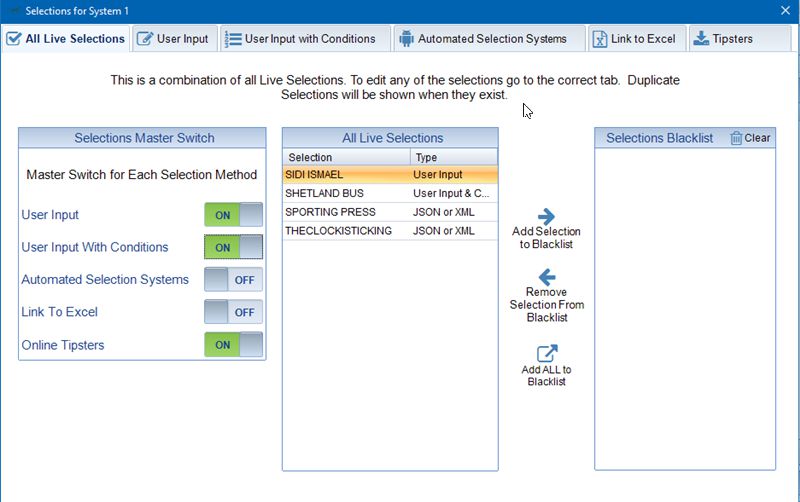Click the Excel icon on the Link to Excel tab
This screenshot has width=800, height=502.
click(599, 39)
